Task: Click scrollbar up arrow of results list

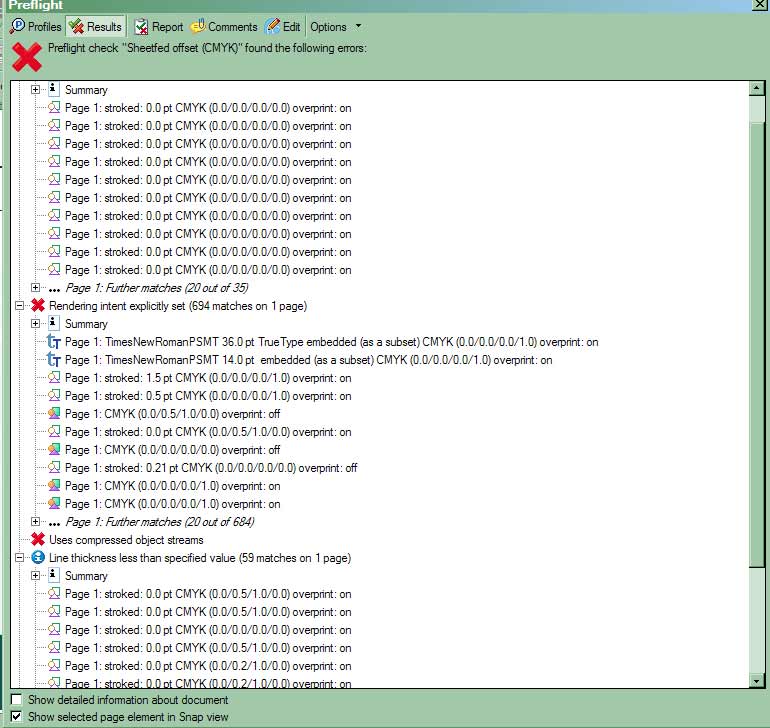Action: pyautogui.click(x=757, y=88)
